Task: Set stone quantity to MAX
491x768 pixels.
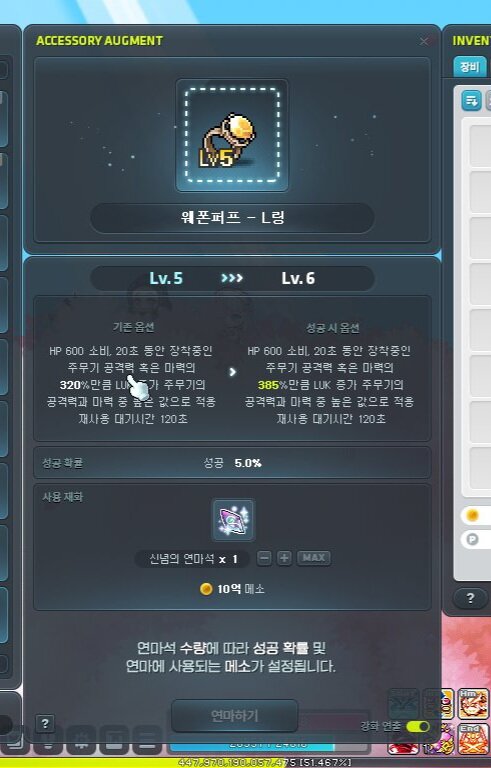Action: point(314,558)
